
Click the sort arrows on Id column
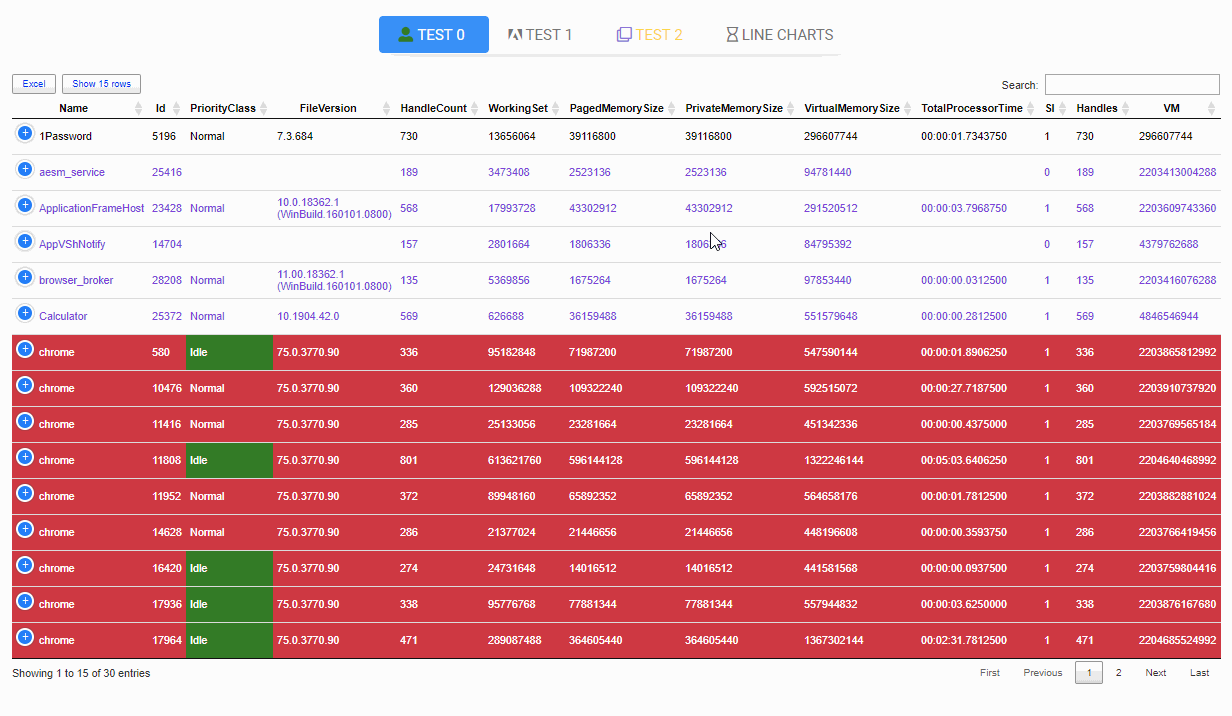pos(177,108)
